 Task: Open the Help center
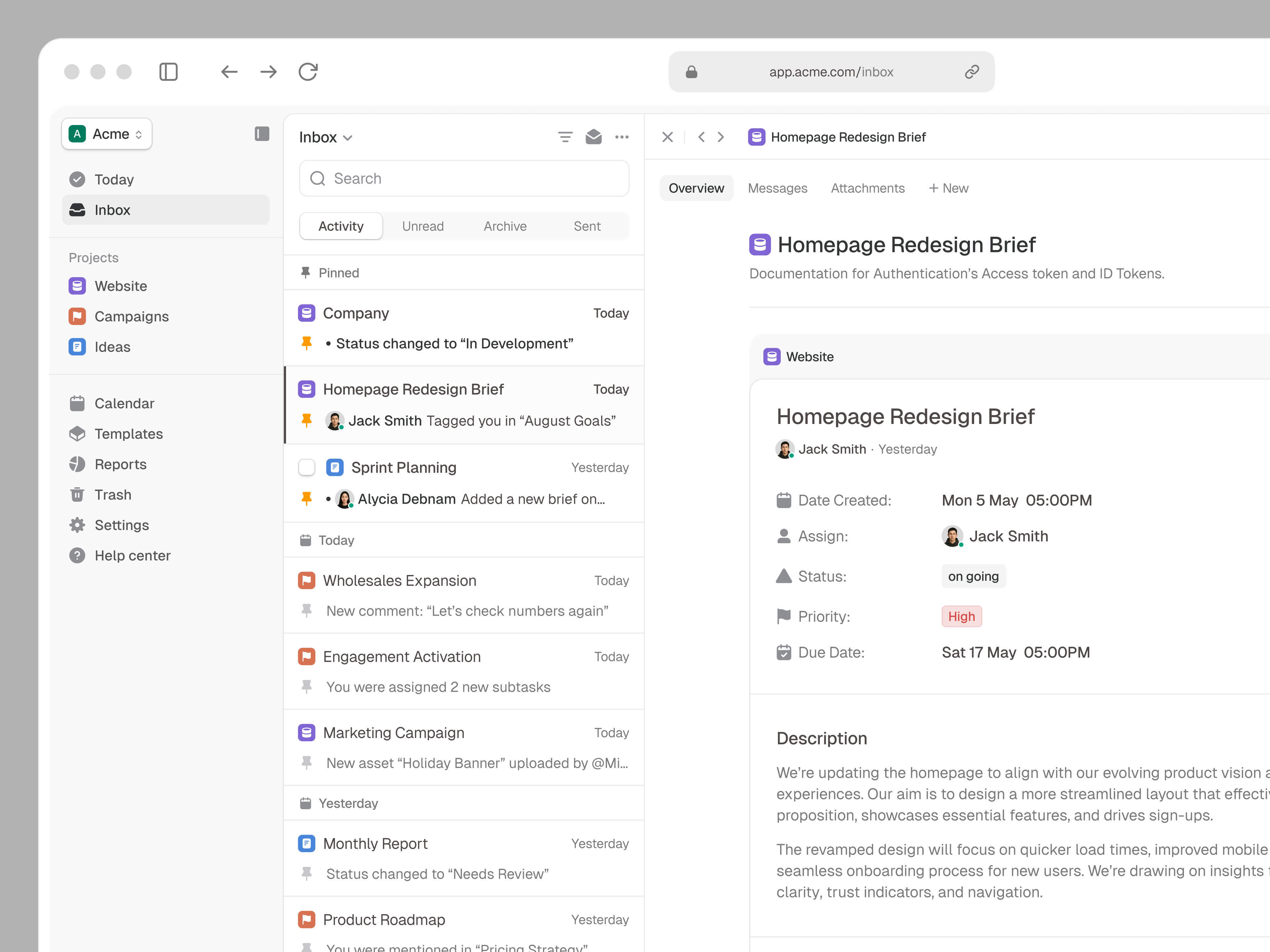pyautogui.click(x=132, y=555)
